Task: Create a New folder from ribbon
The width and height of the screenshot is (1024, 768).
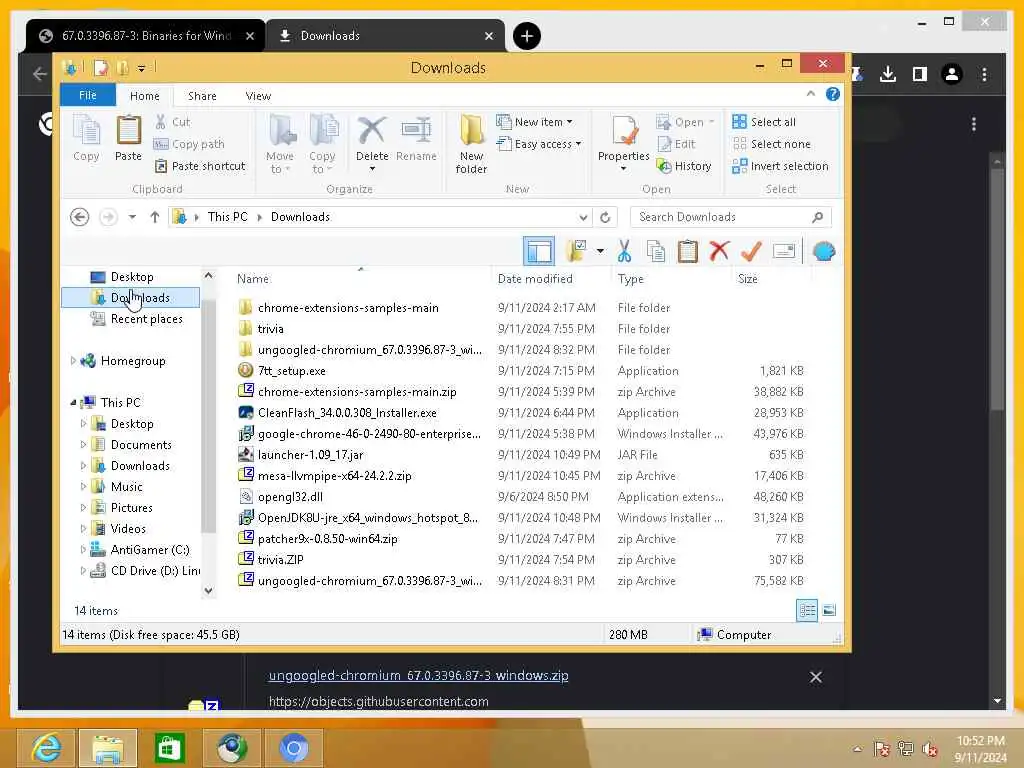Action: [x=472, y=144]
